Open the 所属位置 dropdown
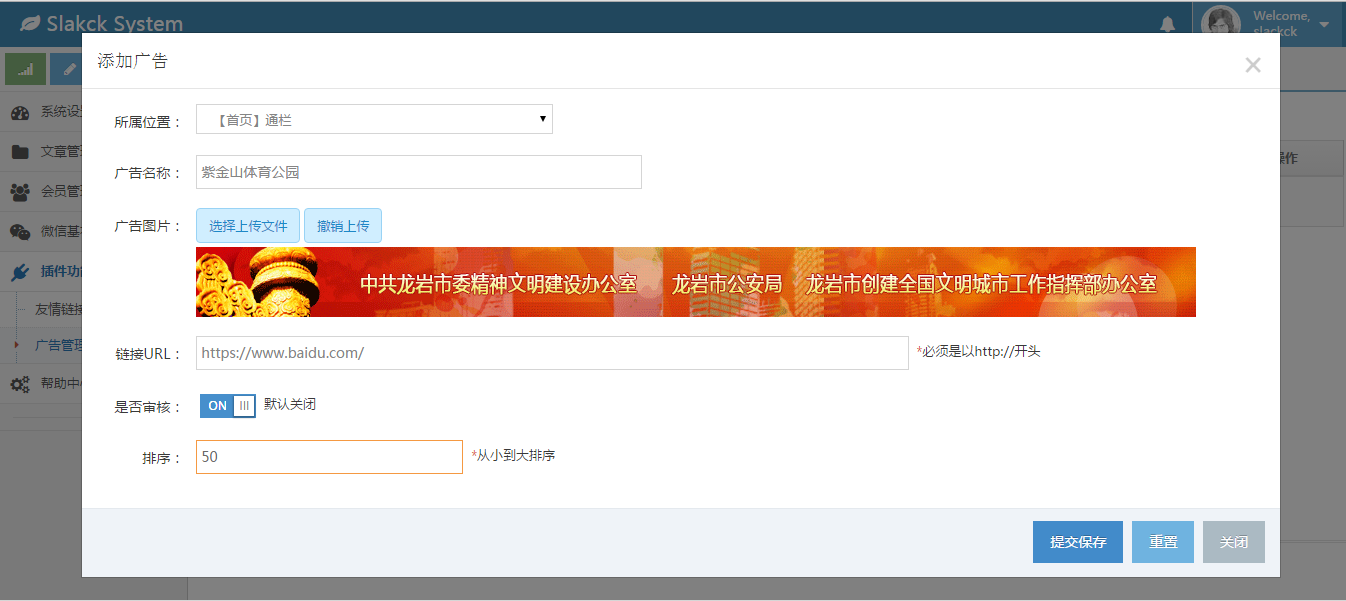 374,120
